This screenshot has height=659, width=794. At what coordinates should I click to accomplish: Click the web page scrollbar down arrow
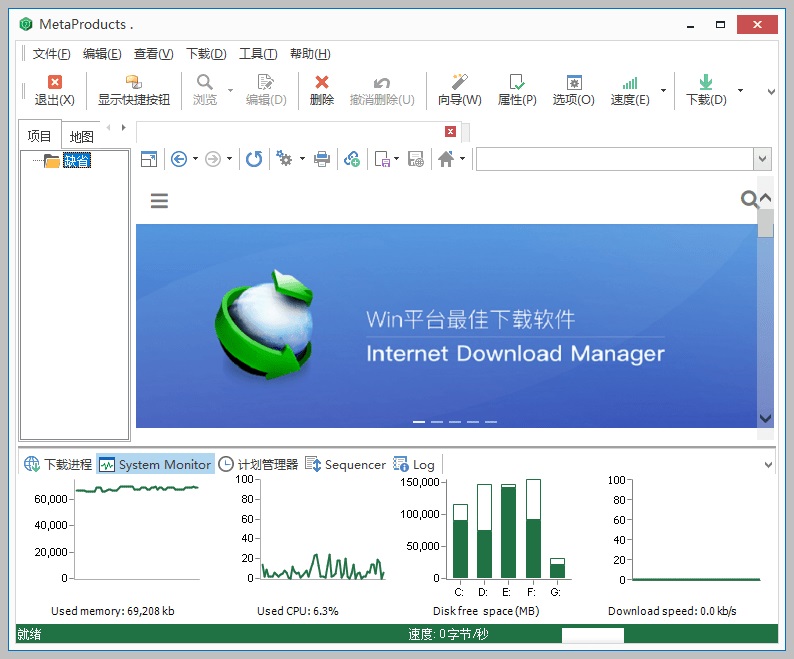point(765,418)
